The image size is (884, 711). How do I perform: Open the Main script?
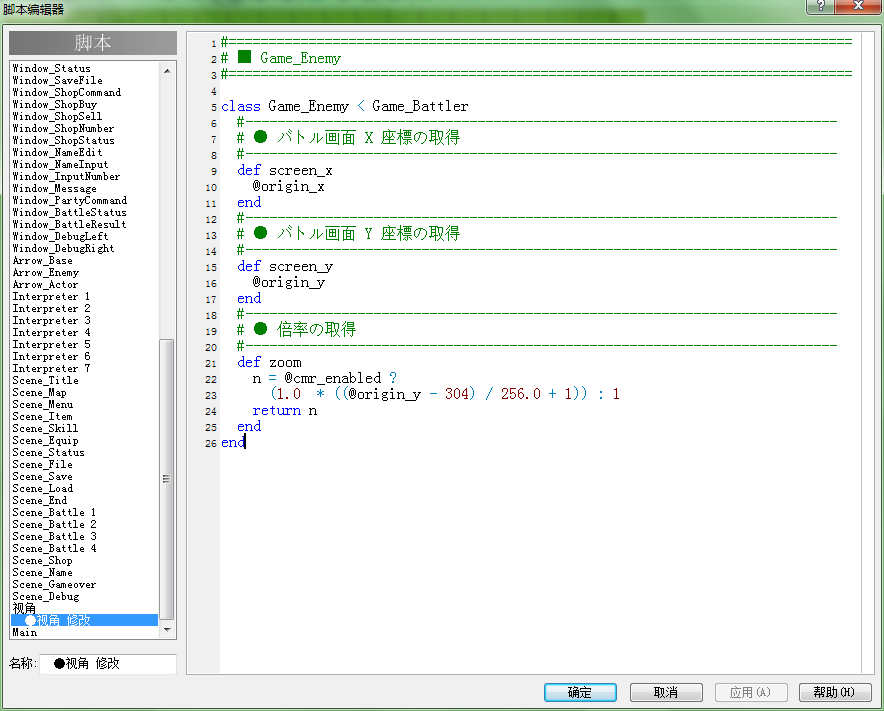click(x=25, y=632)
